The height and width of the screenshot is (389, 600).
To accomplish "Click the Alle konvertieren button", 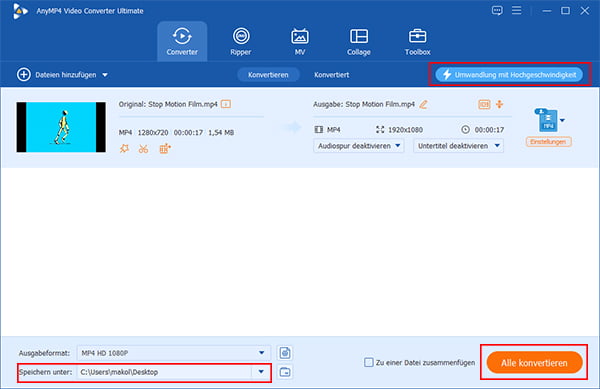I will [534, 363].
